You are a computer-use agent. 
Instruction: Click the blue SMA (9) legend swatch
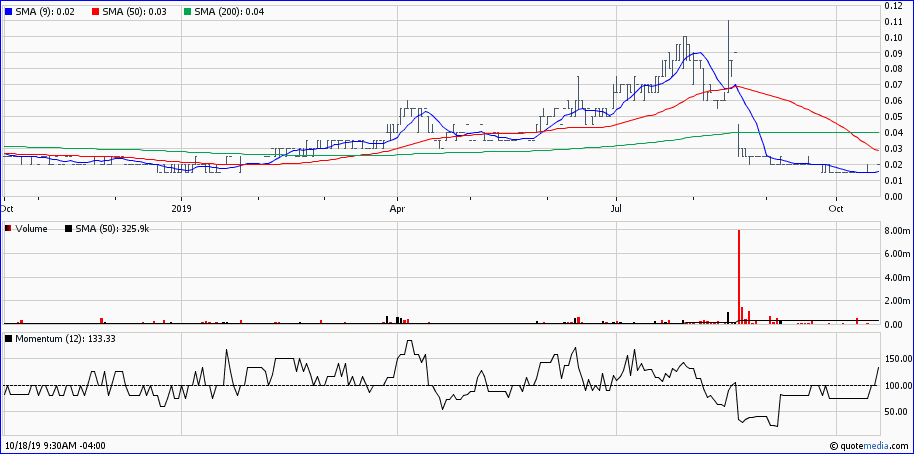pos(9,10)
